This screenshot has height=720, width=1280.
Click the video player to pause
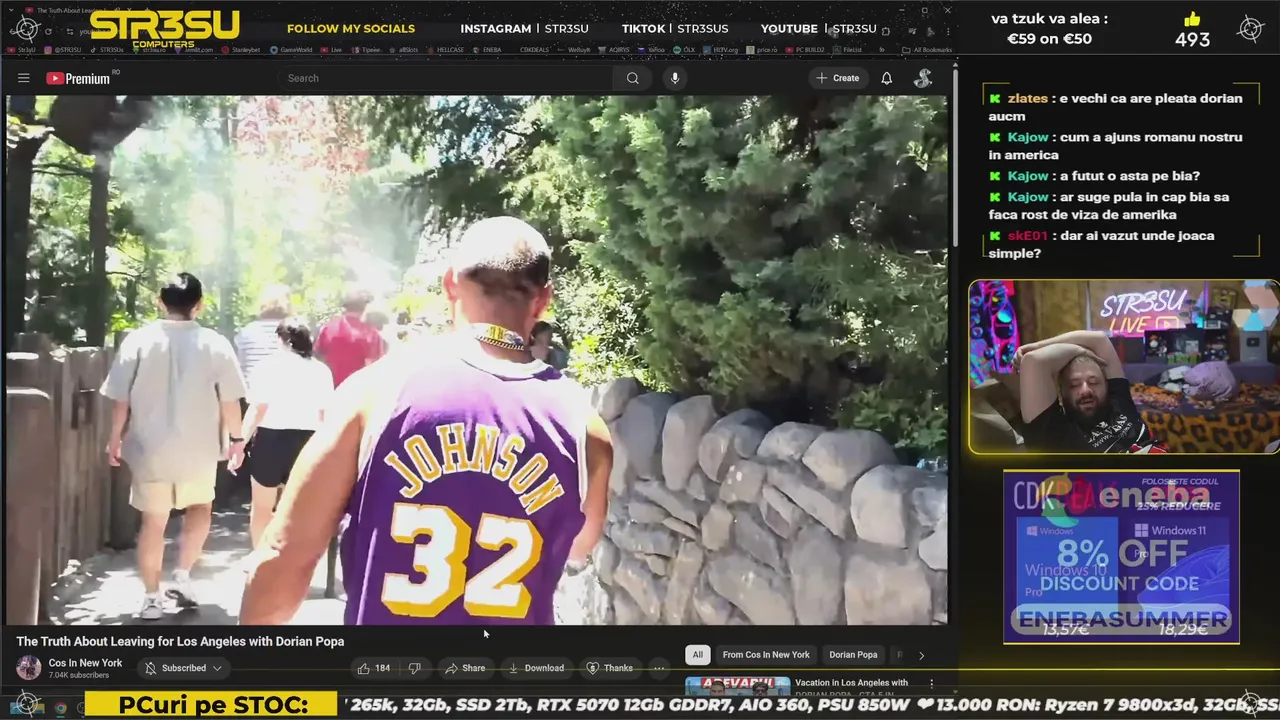(x=477, y=360)
